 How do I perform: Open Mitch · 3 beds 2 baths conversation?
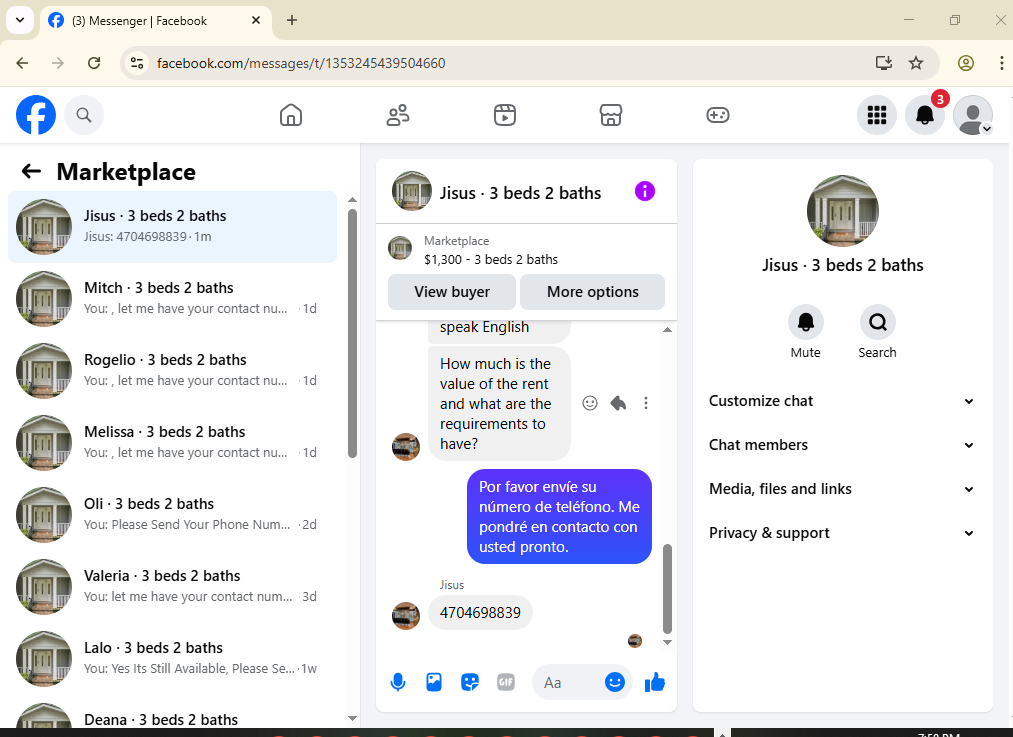point(172,298)
